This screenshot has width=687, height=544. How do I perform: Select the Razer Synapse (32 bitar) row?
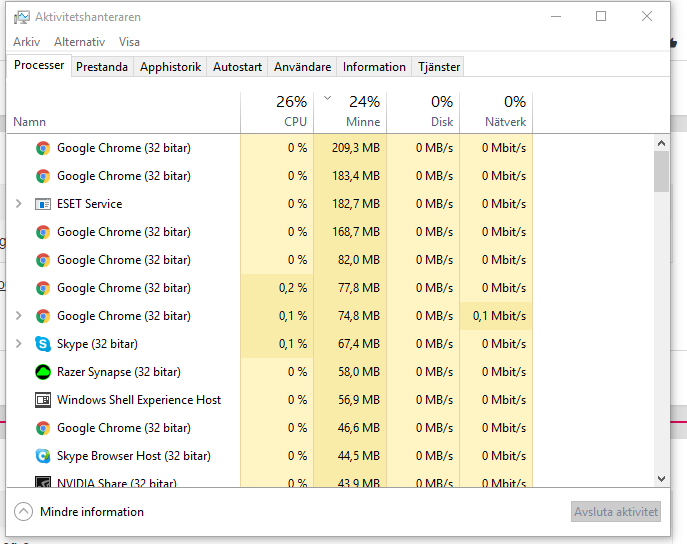tap(270, 372)
